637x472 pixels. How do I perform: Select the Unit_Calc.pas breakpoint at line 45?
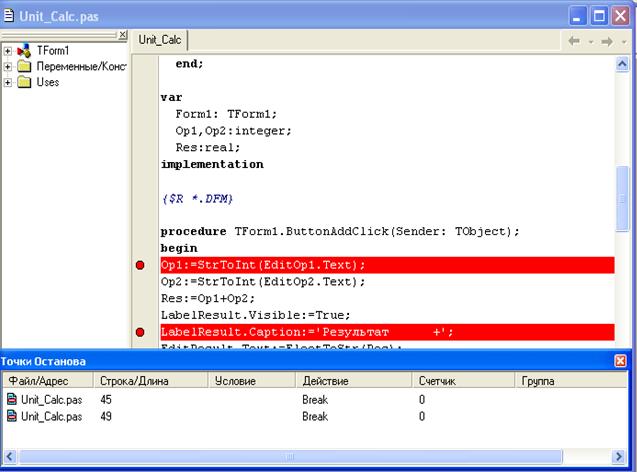point(52,400)
